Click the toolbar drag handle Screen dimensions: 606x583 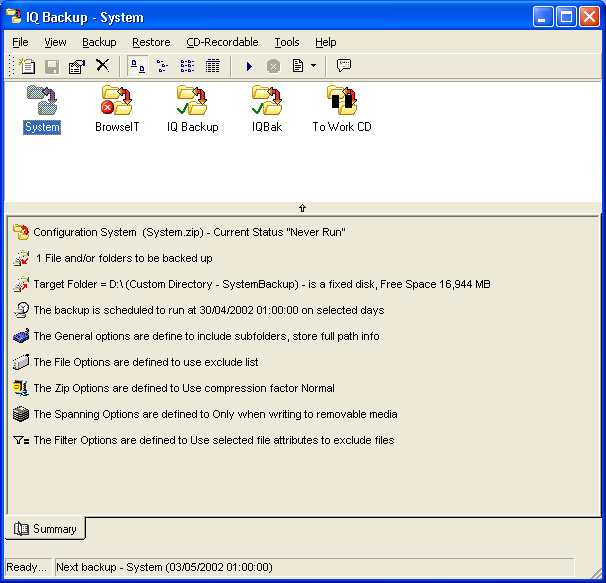pos(11,66)
